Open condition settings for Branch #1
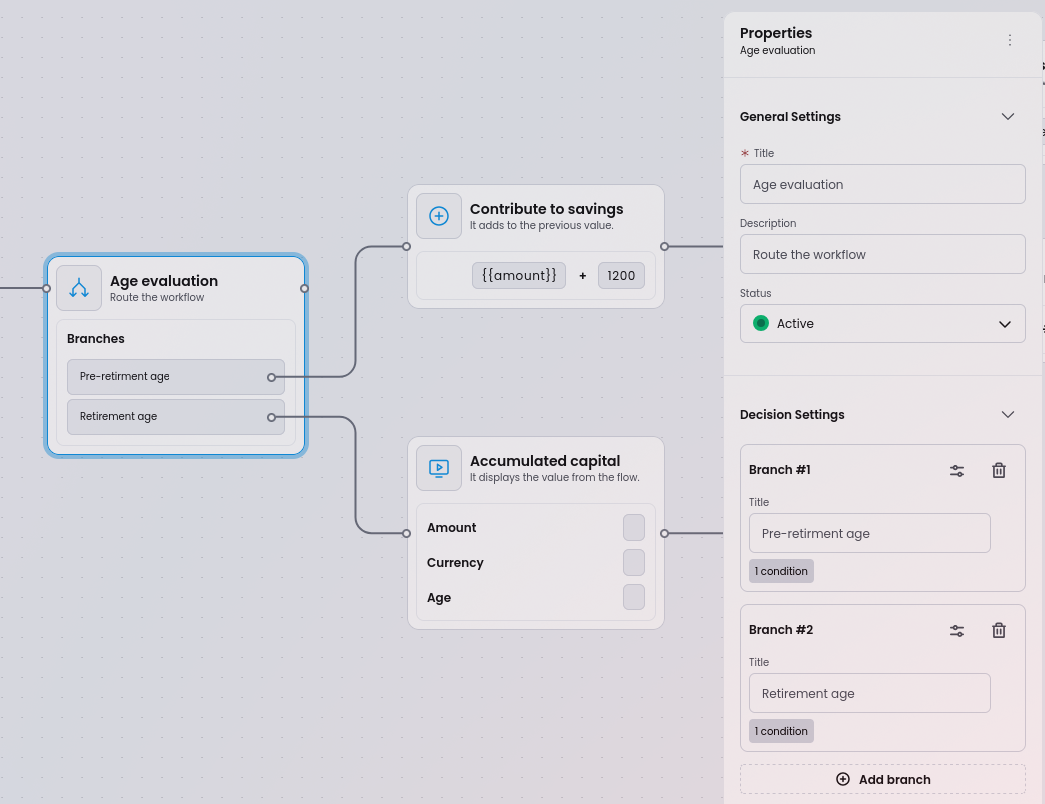This screenshot has height=804, width=1045. point(957,470)
